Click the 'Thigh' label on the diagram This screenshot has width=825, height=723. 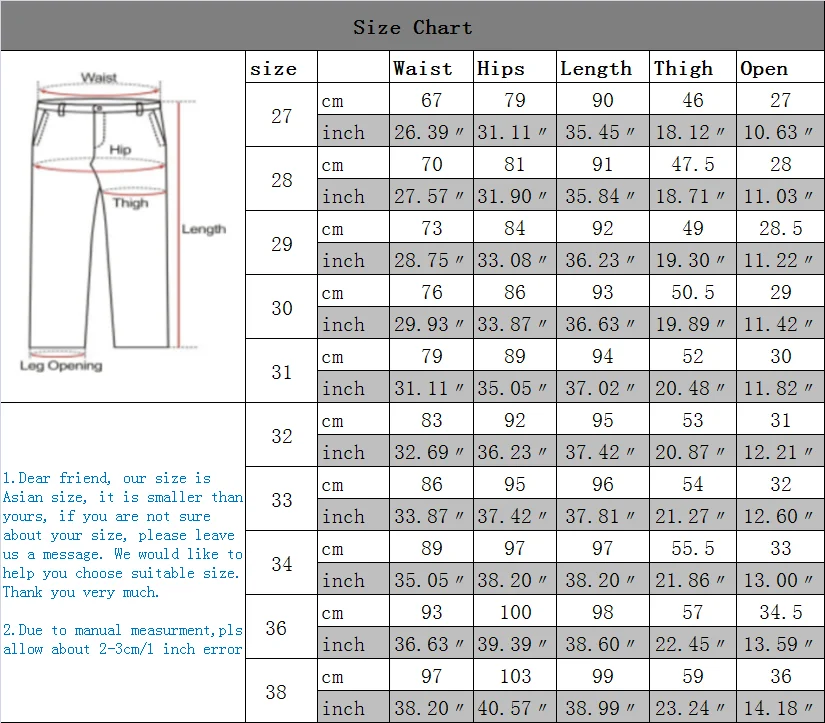130,203
